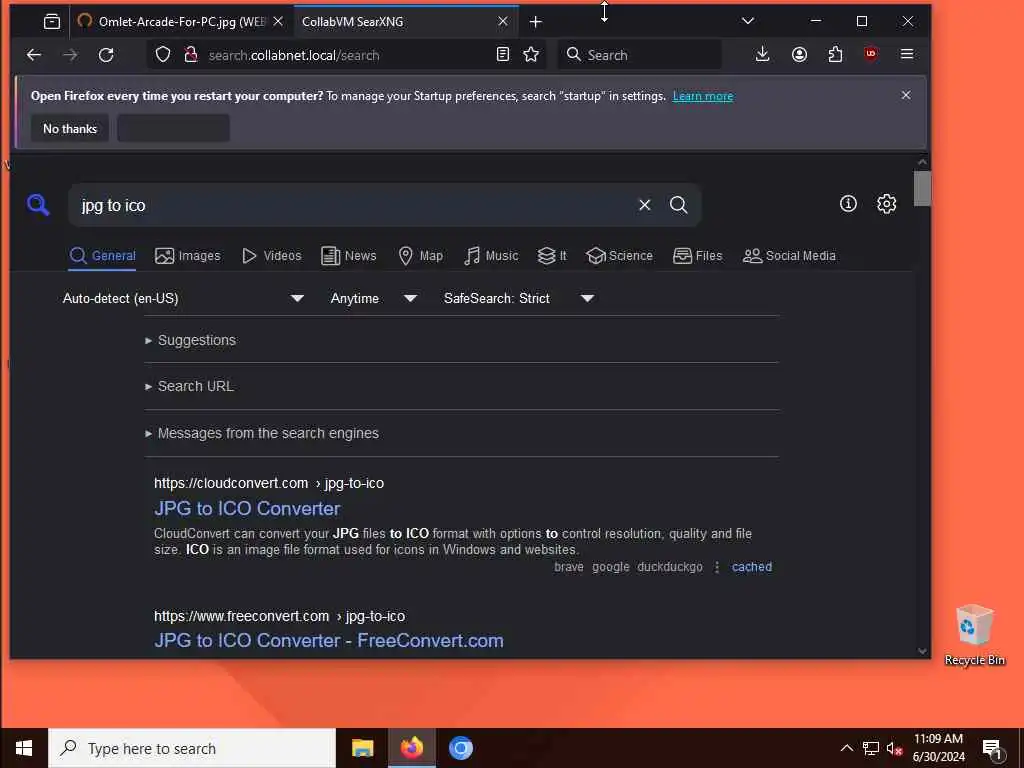
Task: Focus the Firefox Search box
Action: (x=640, y=55)
